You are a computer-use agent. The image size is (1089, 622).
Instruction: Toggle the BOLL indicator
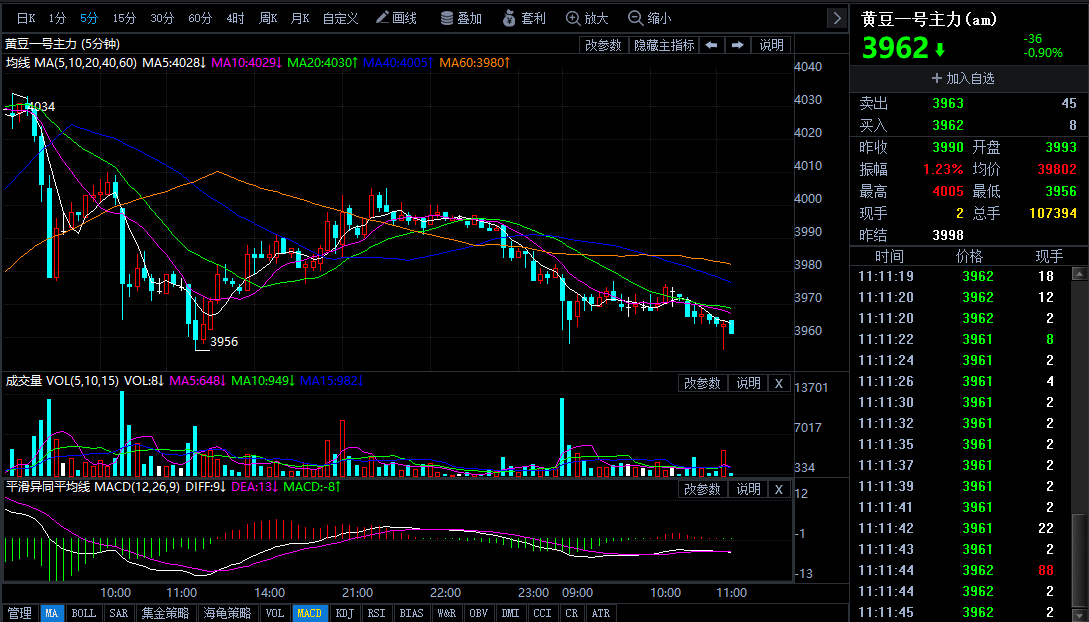click(x=83, y=613)
